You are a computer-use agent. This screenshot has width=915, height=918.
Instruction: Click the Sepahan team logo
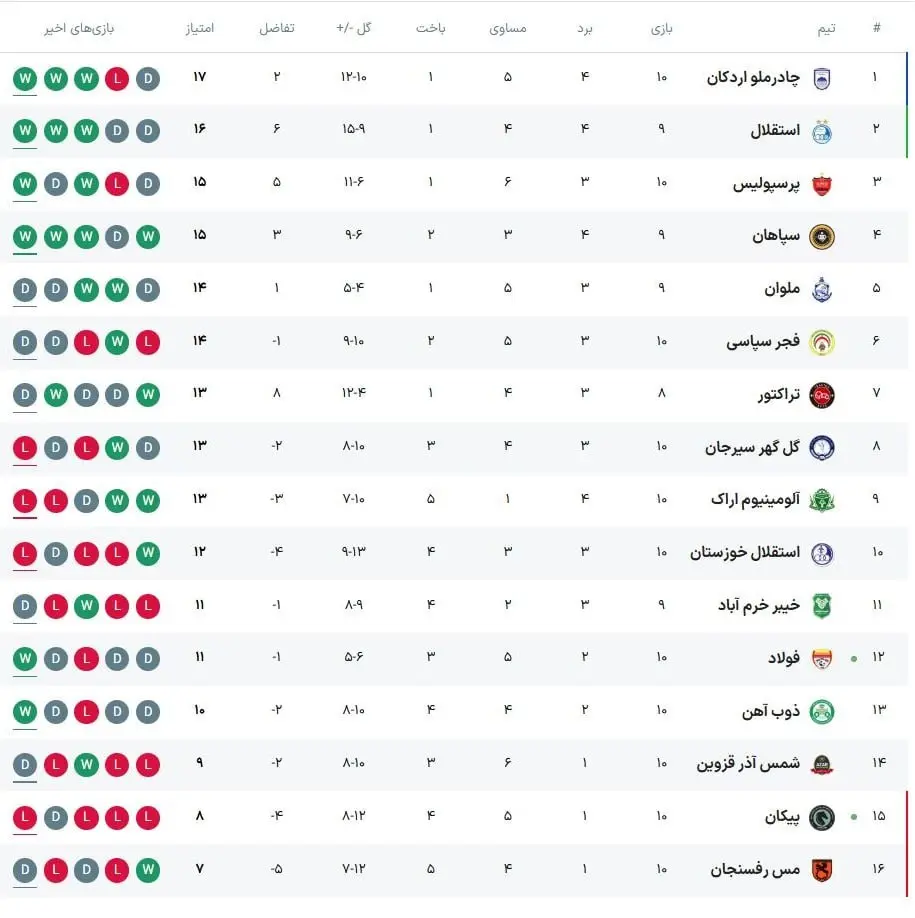coord(821,237)
